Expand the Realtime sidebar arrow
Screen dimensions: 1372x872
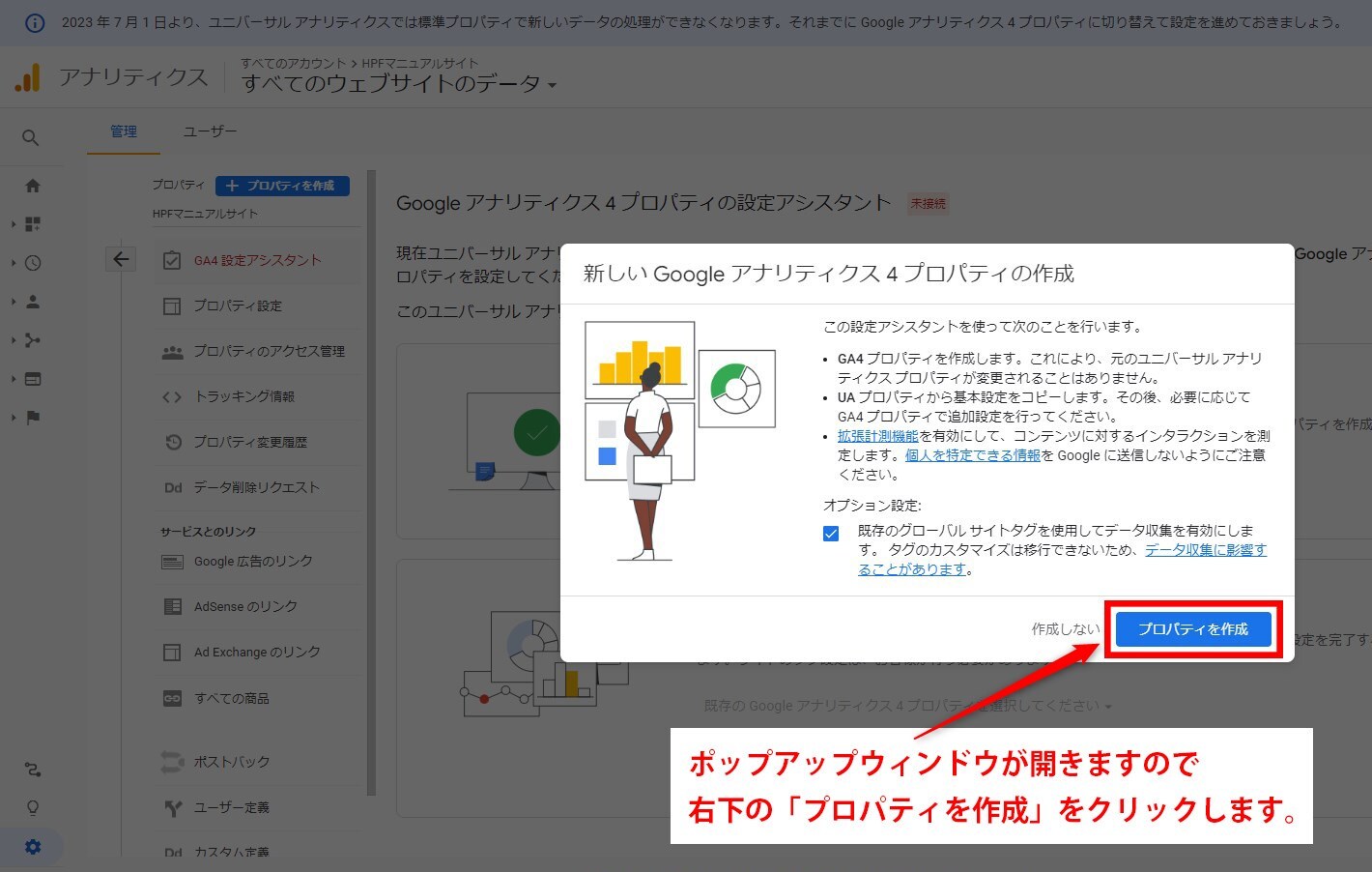(x=14, y=263)
